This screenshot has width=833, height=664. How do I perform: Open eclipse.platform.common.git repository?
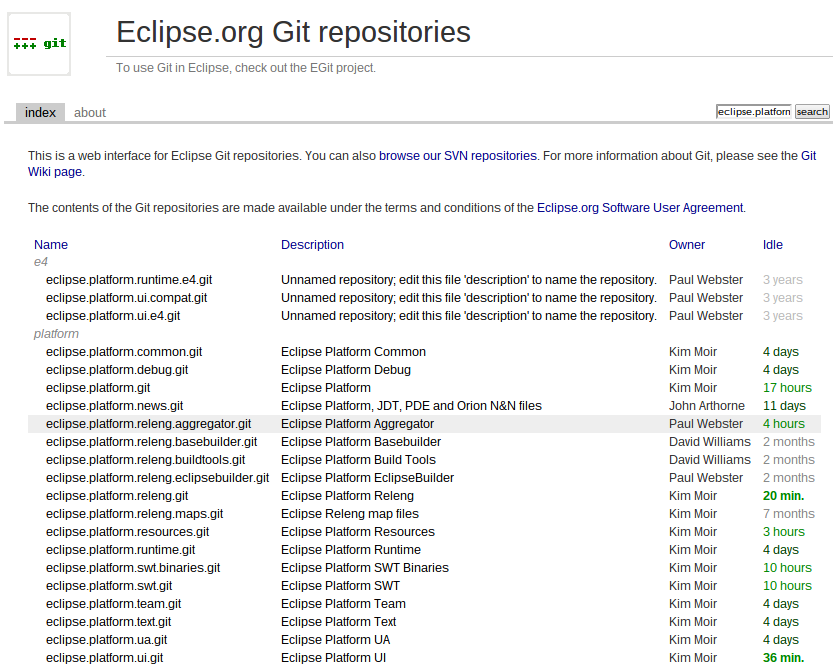click(x=124, y=352)
